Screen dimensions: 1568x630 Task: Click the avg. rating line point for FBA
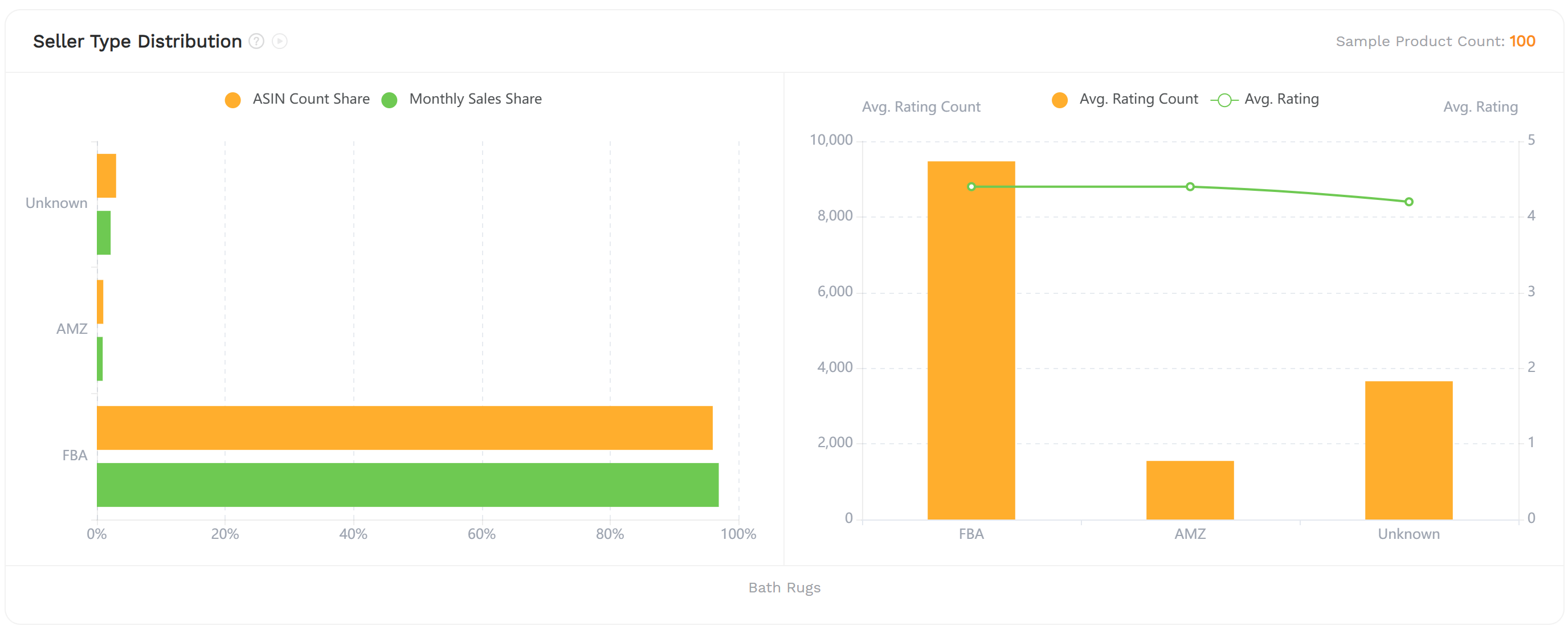[971, 187]
